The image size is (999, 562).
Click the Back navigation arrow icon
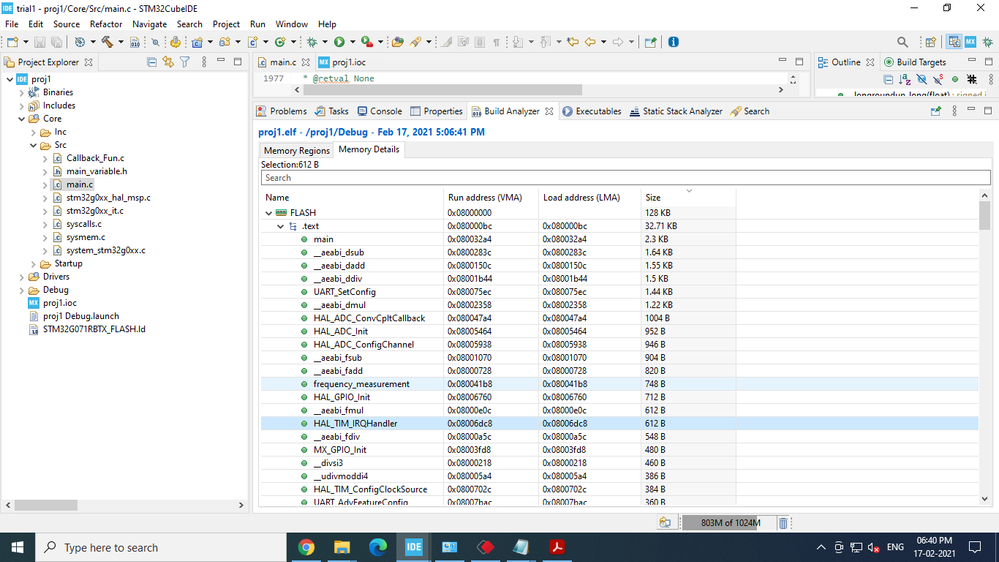(590, 42)
